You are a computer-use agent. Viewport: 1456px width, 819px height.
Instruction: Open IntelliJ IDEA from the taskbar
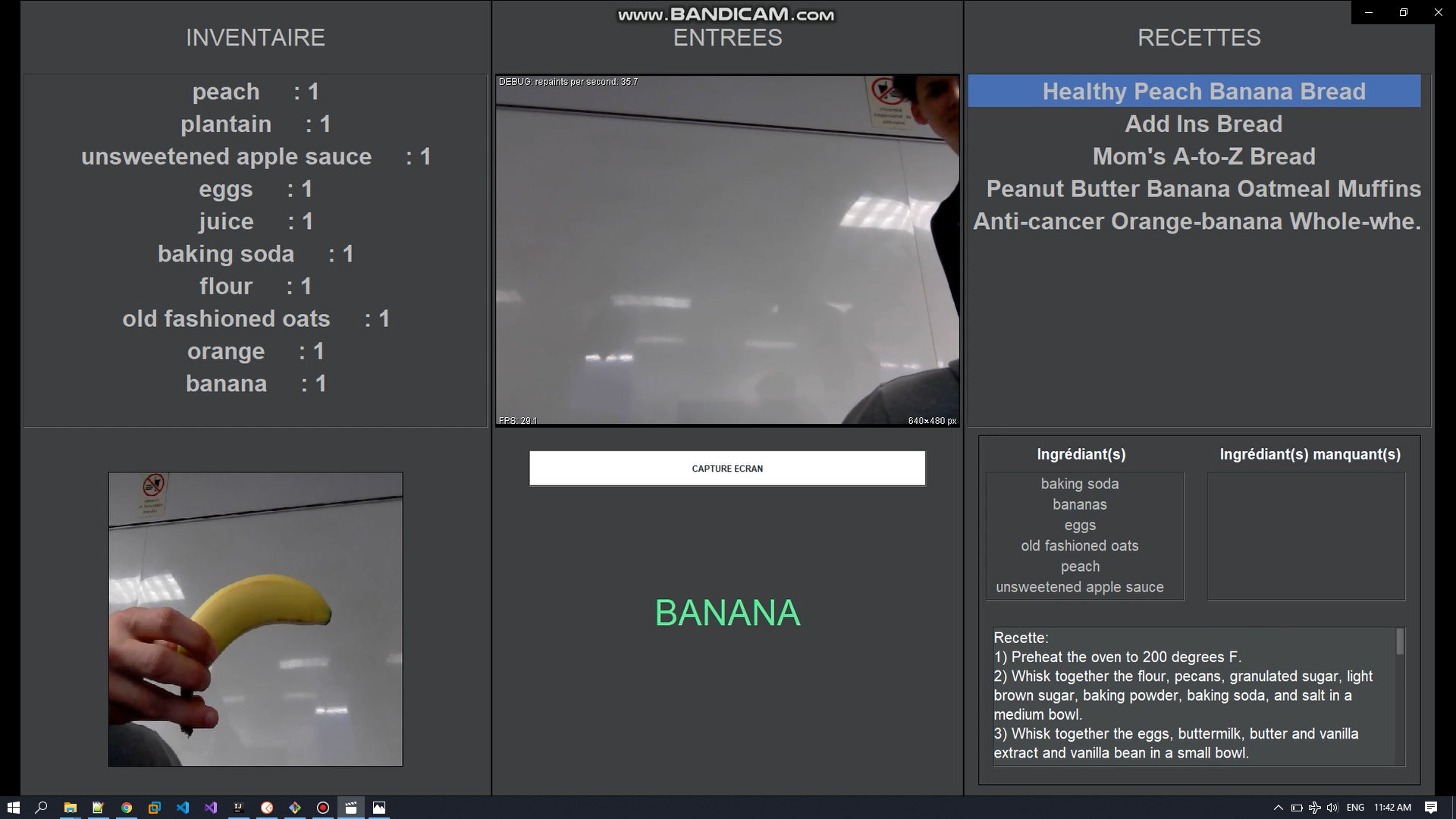click(x=238, y=808)
